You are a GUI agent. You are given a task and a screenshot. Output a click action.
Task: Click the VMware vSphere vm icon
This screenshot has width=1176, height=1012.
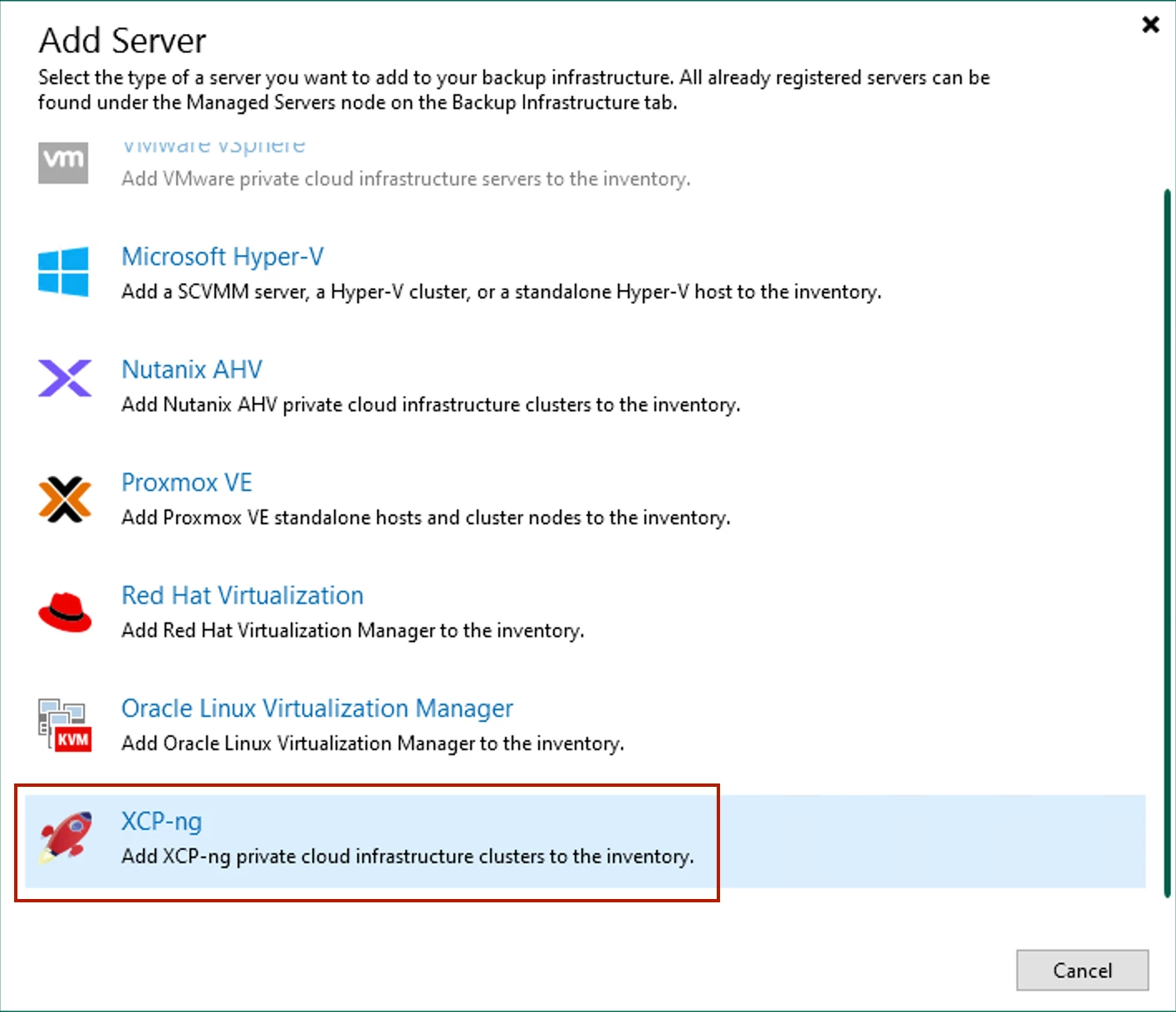pyautogui.click(x=63, y=161)
